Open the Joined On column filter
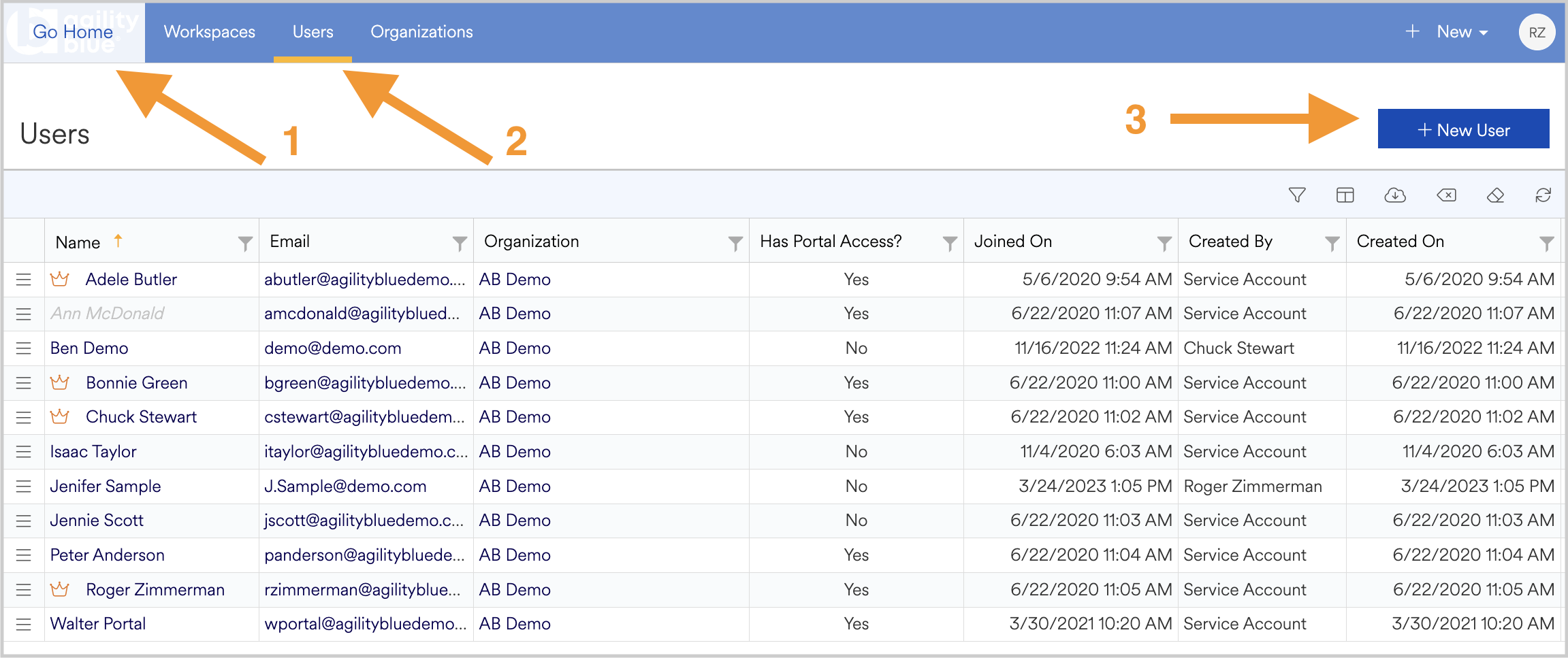Image resolution: width=1568 pixels, height=658 pixels. pos(1164,243)
